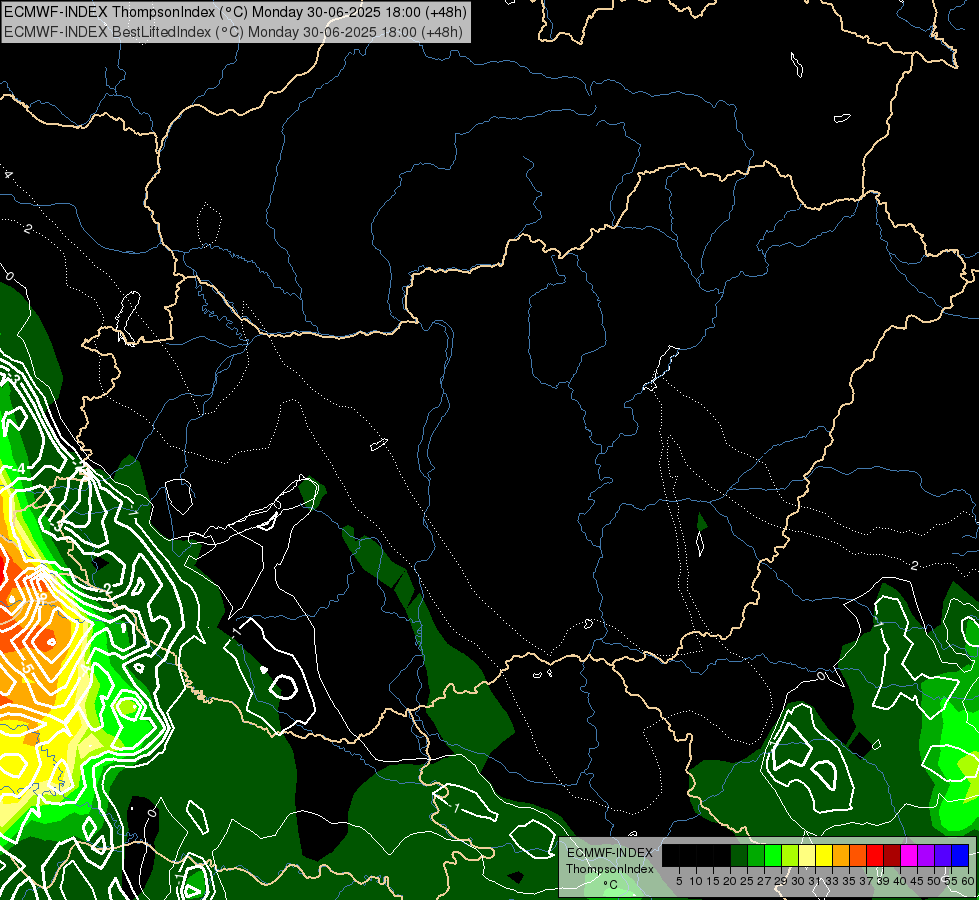The height and width of the screenshot is (900, 979).
Task: Pick the dark green 20–25 legend swatch
Action: click(x=739, y=855)
